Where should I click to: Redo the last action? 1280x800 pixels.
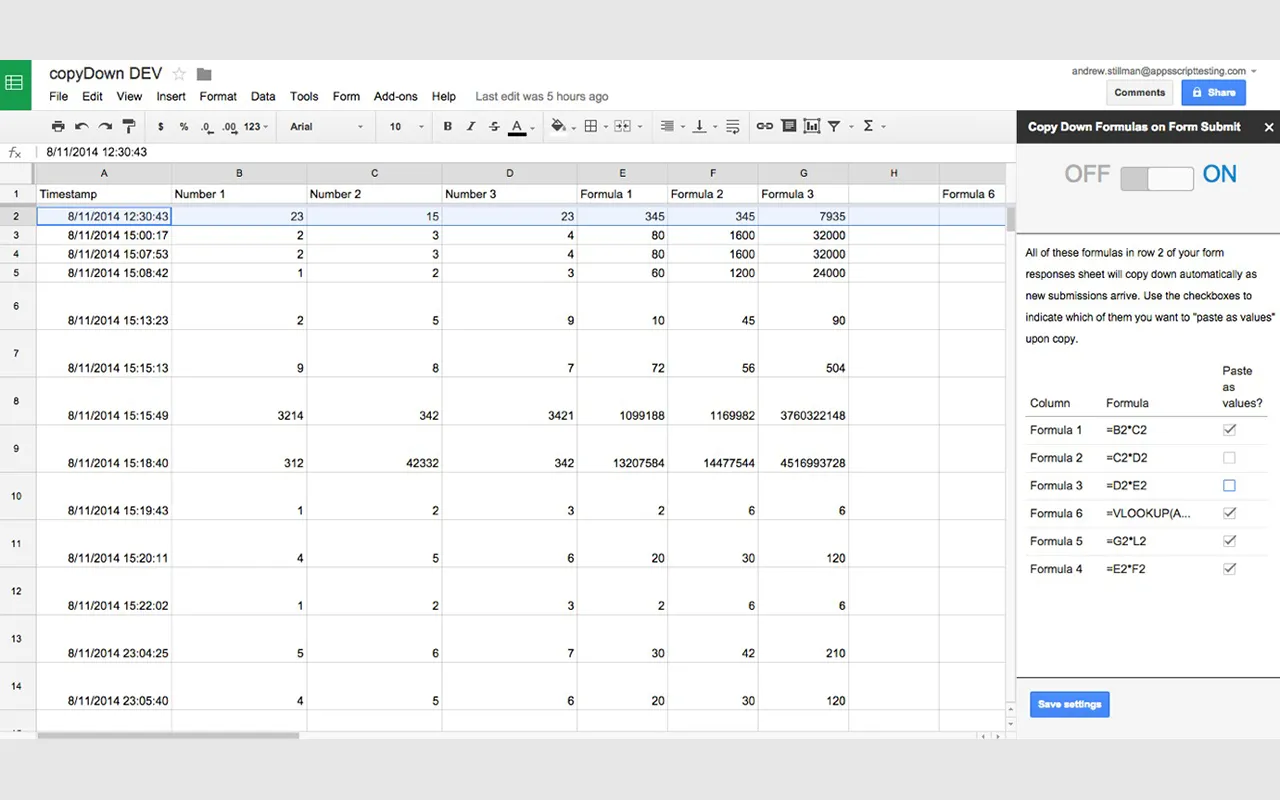pos(105,126)
